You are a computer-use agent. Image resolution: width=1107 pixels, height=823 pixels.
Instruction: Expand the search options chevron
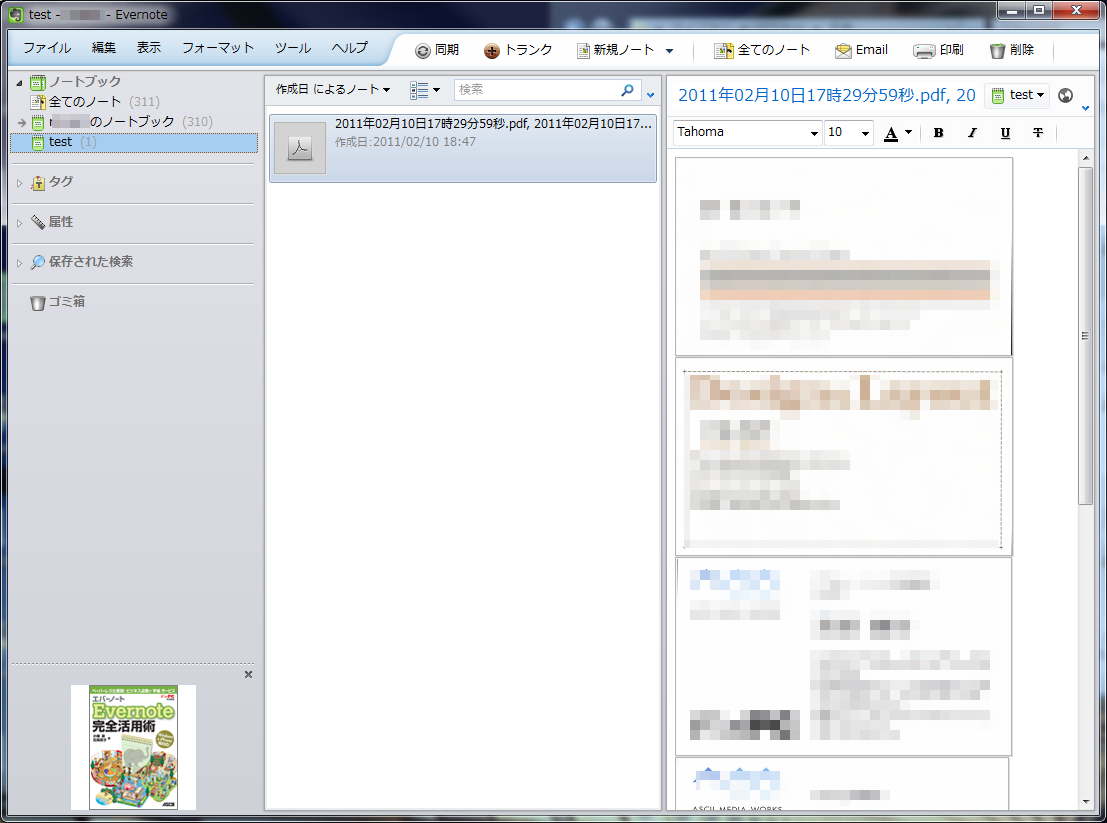650,95
